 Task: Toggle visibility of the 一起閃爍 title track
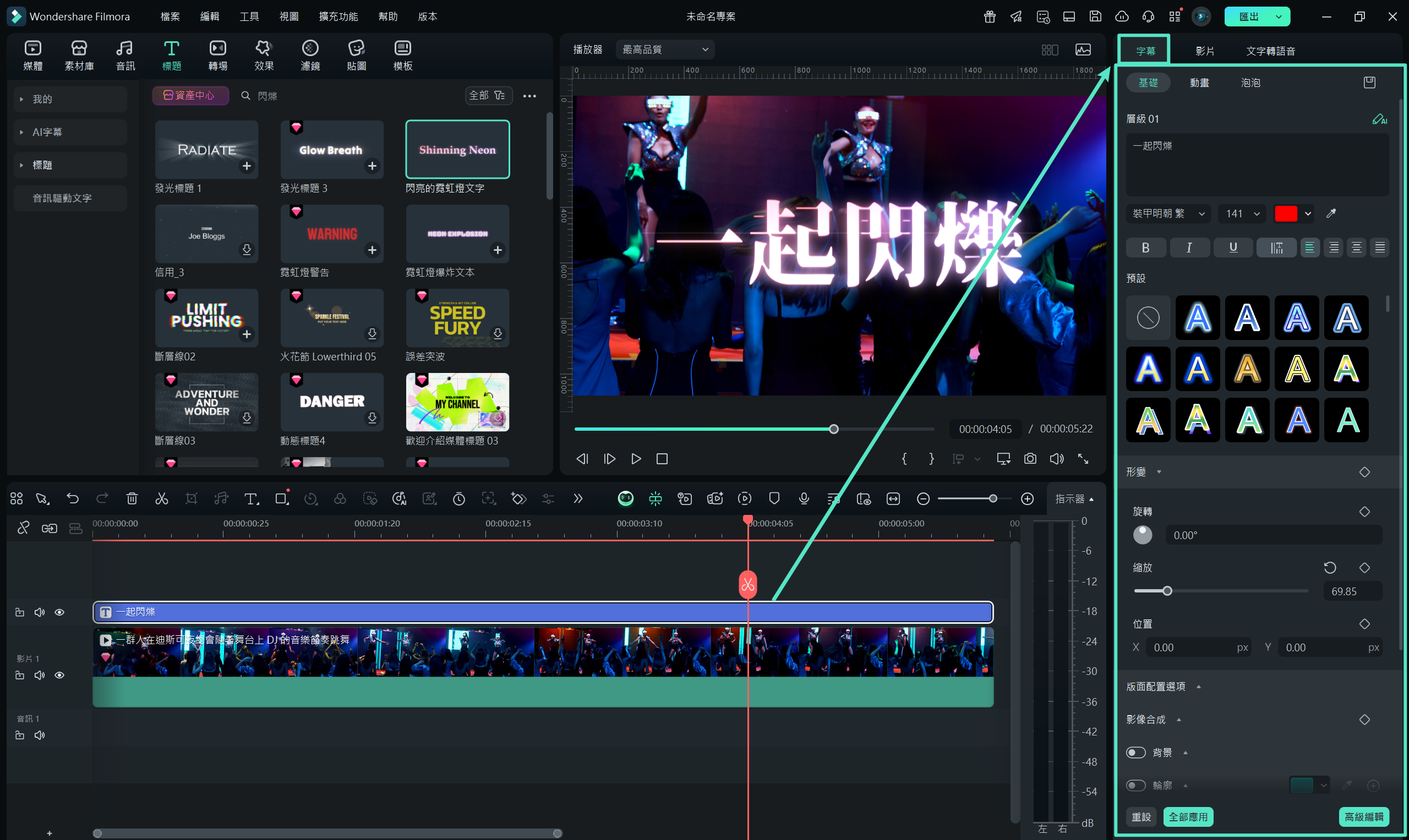click(59, 612)
